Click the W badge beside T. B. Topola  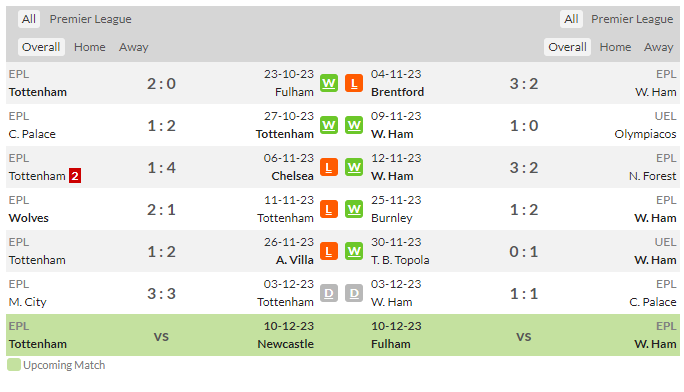coord(354,251)
